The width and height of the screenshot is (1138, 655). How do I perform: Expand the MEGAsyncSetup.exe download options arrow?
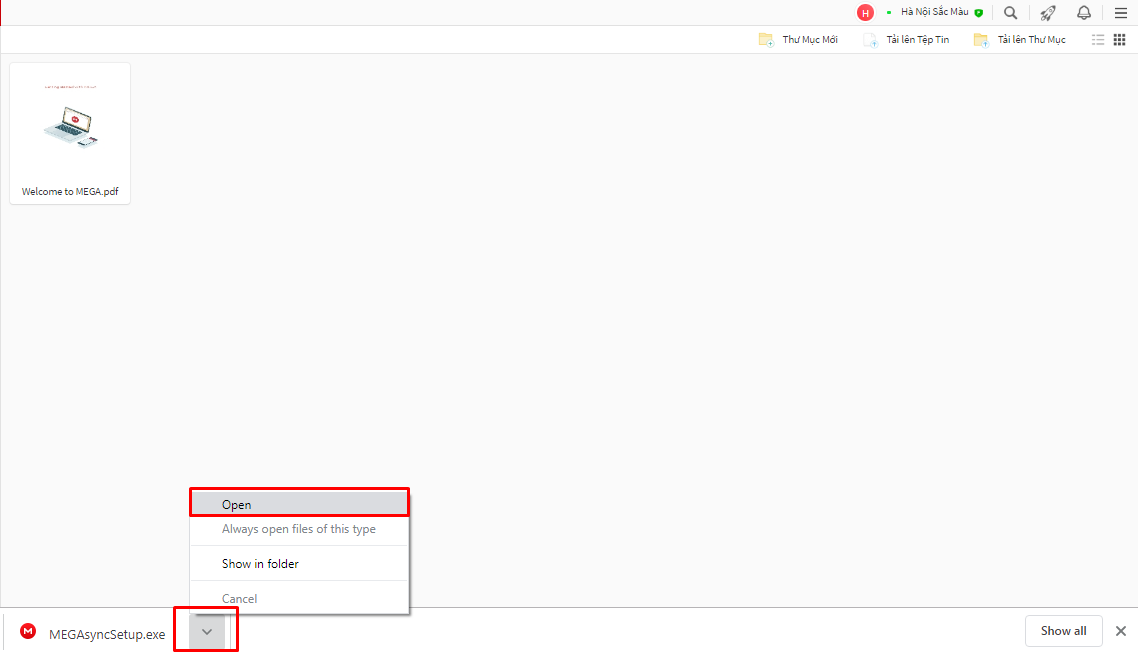pos(207,631)
